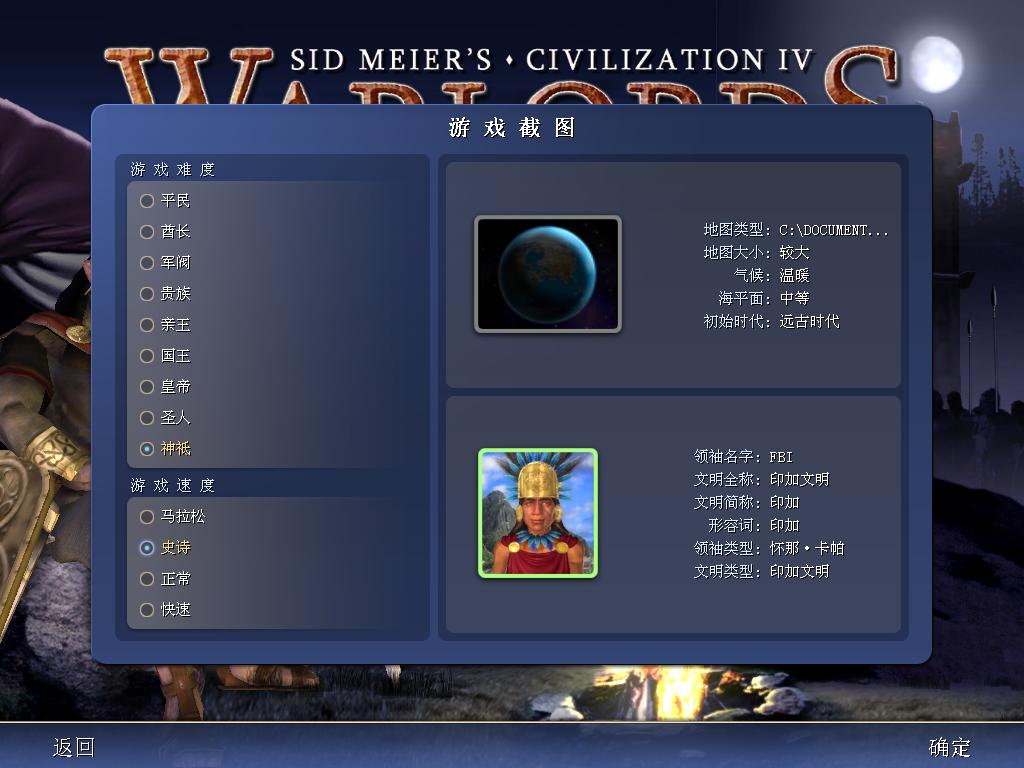This screenshot has width=1024, height=768.
Task: Select 圣人 difficulty option
Action: (x=165, y=417)
